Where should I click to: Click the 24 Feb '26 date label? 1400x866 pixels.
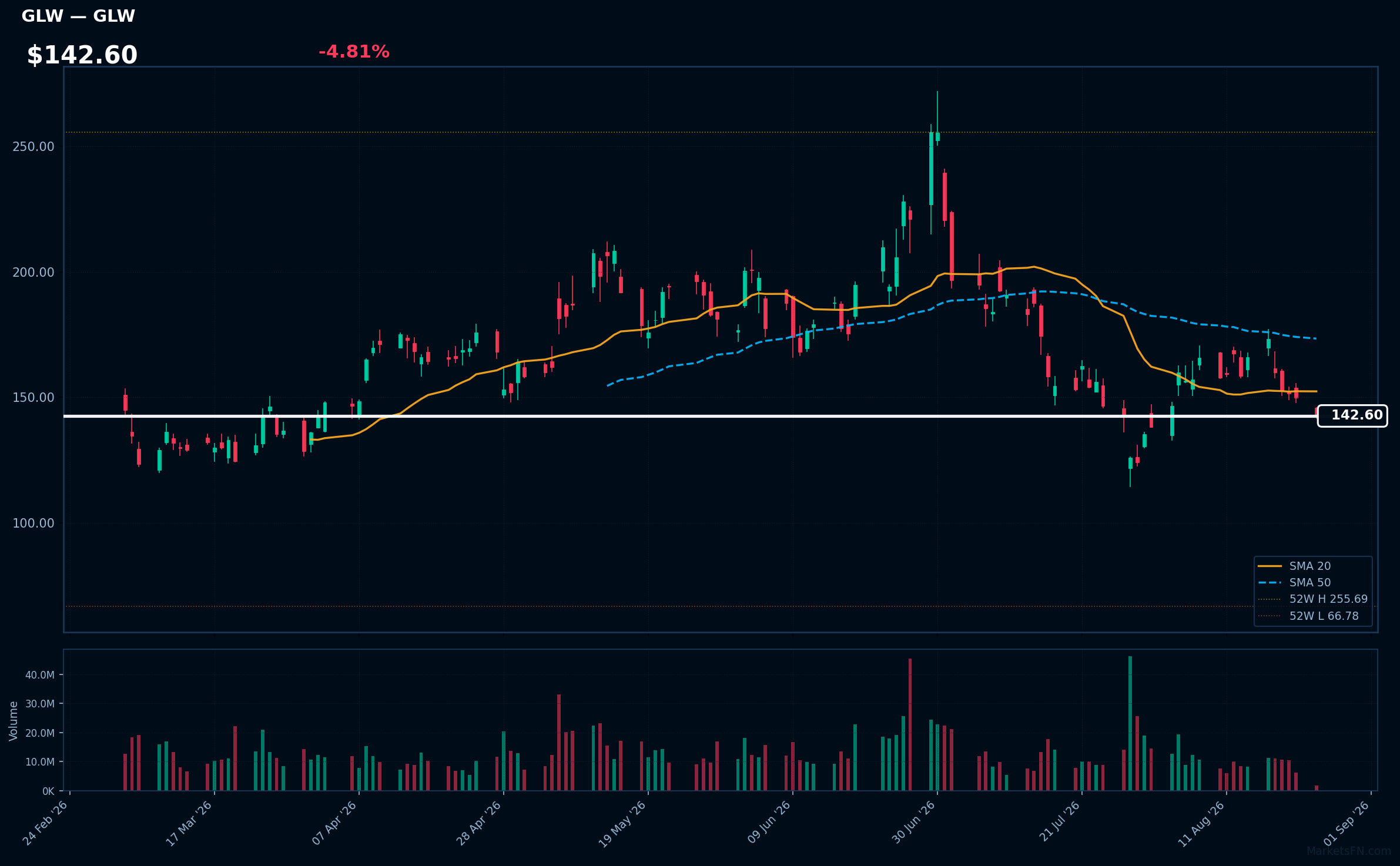(45, 823)
